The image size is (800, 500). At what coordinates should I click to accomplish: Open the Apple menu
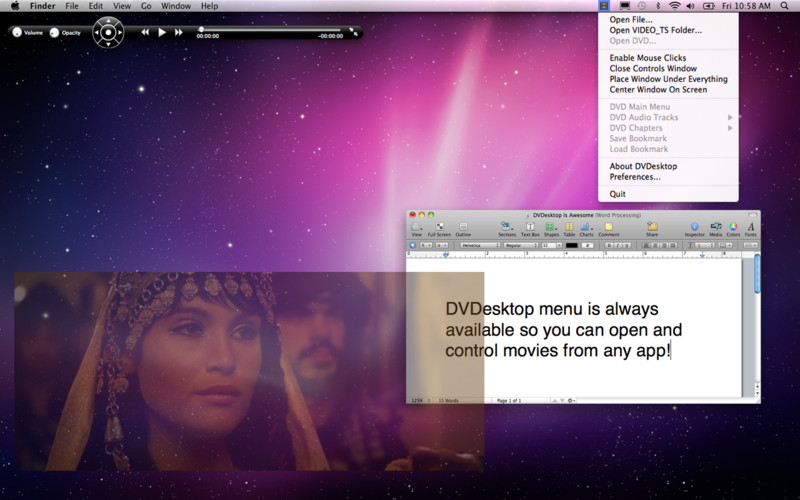coord(15,6)
